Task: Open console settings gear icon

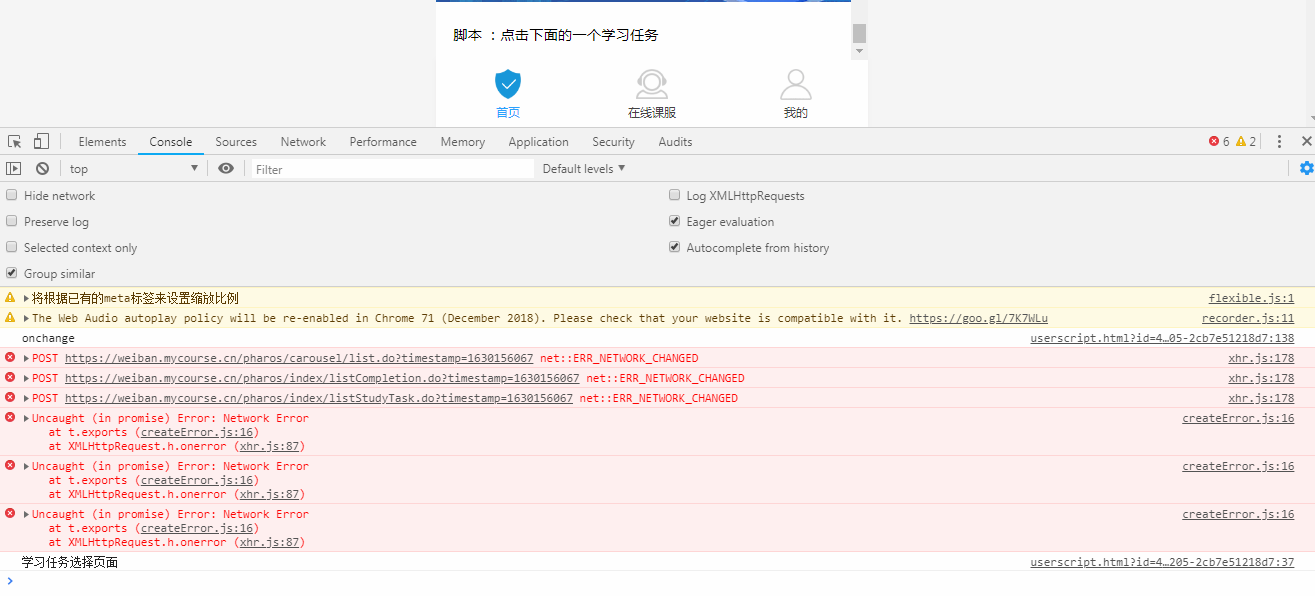Action: tap(1306, 168)
